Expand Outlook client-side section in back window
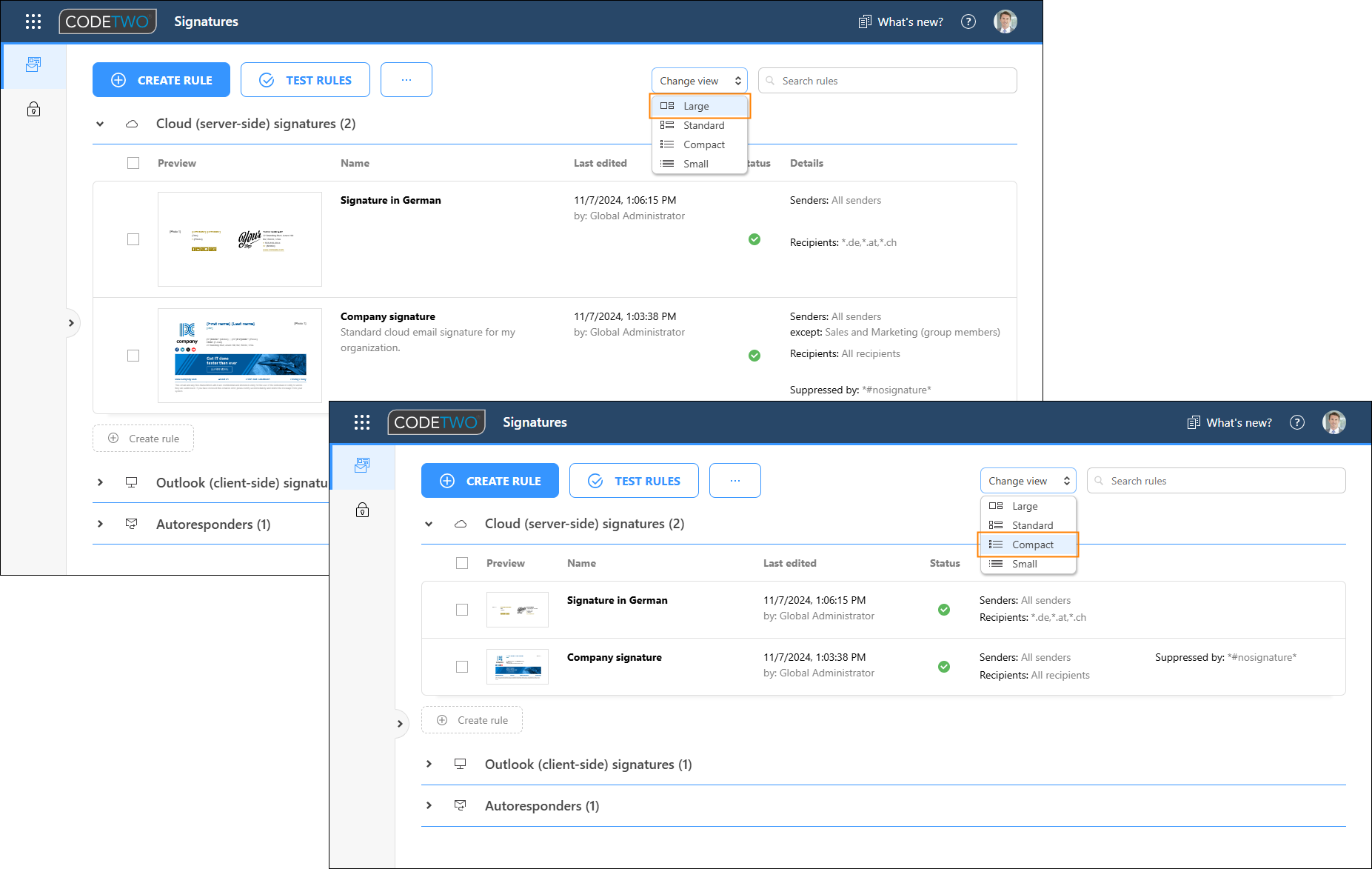This screenshot has height=869, width=1372. (x=100, y=482)
